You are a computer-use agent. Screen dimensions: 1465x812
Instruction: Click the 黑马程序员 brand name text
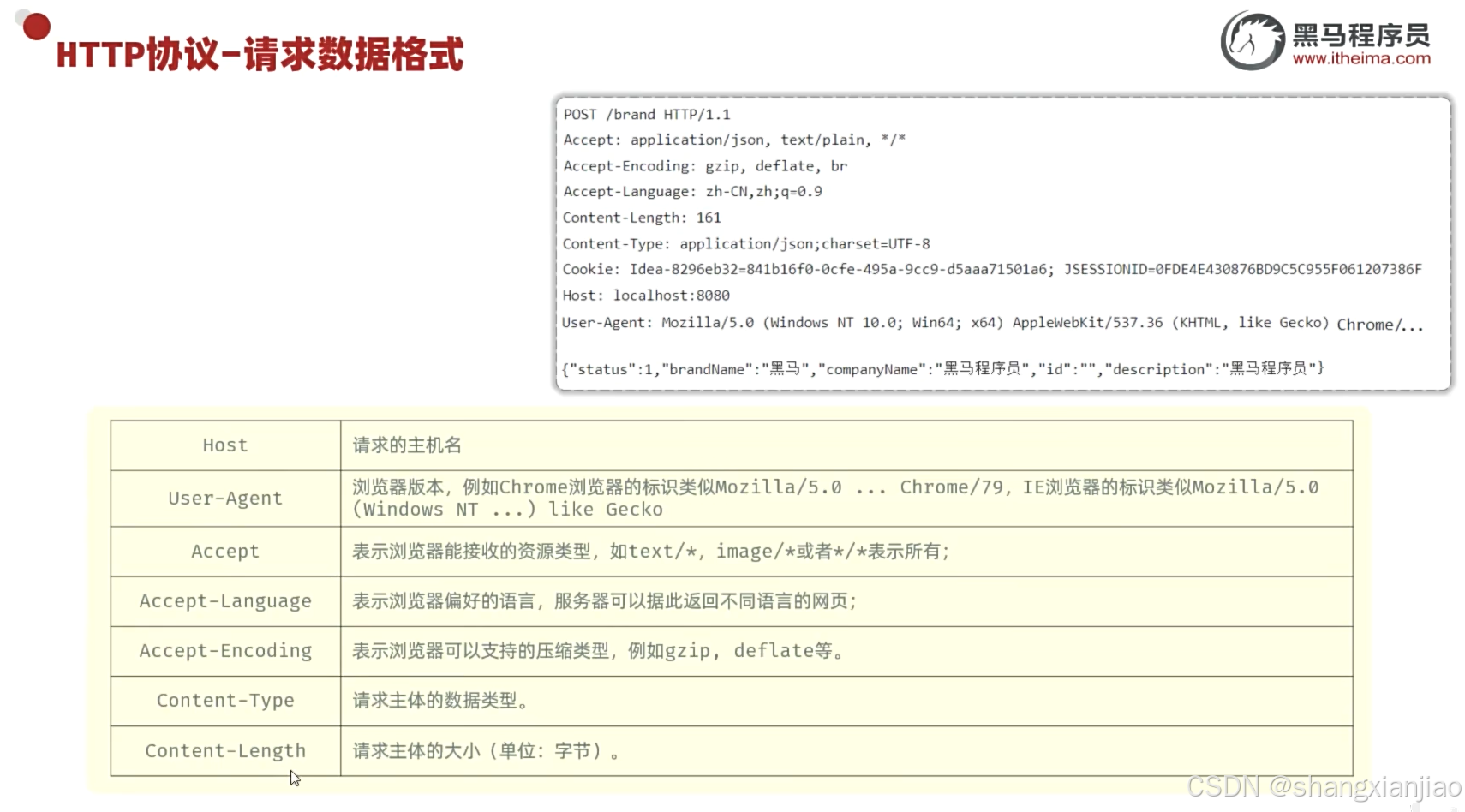click(1361, 34)
